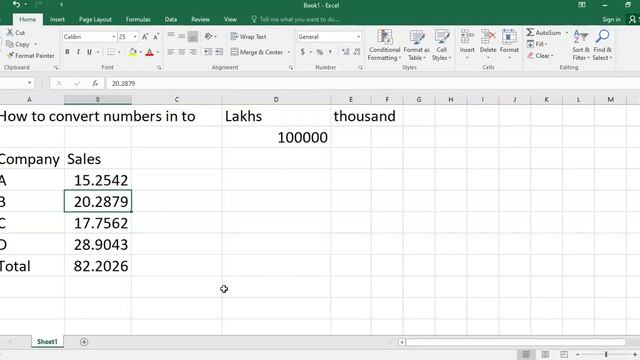Switch to the Page Layout tab
Viewport: 640px width, 360px height.
[x=95, y=19]
